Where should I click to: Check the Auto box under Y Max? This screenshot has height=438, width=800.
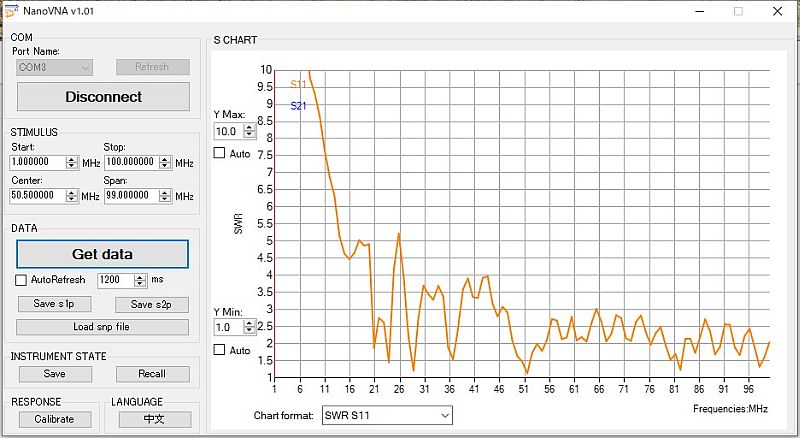tap(220, 153)
